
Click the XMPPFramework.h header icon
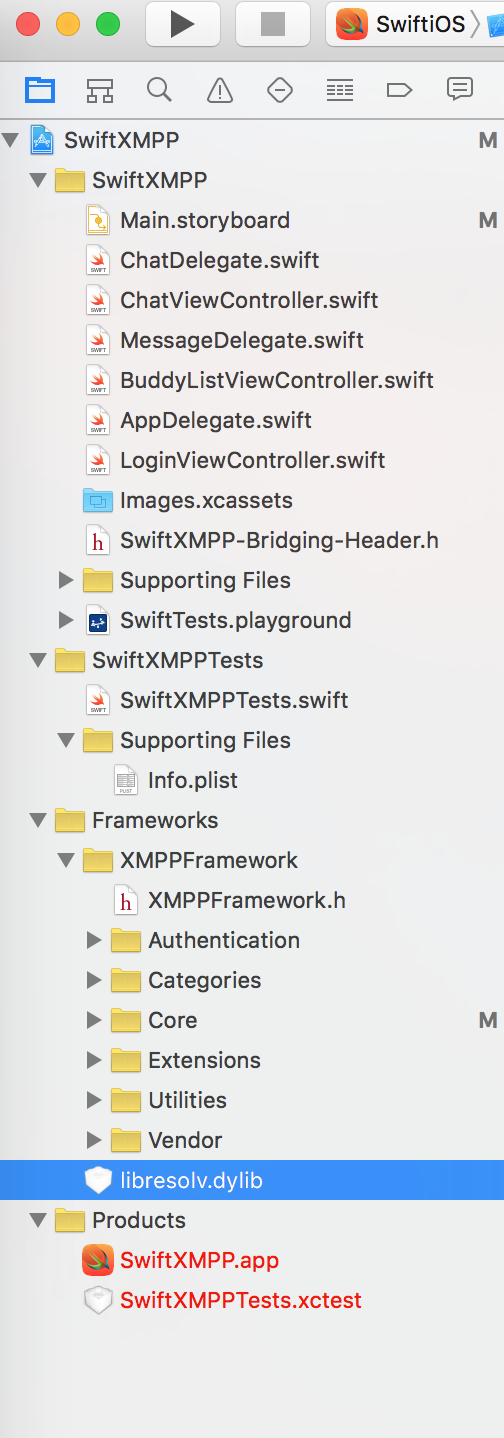pyautogui.click(x=126, y=900)
